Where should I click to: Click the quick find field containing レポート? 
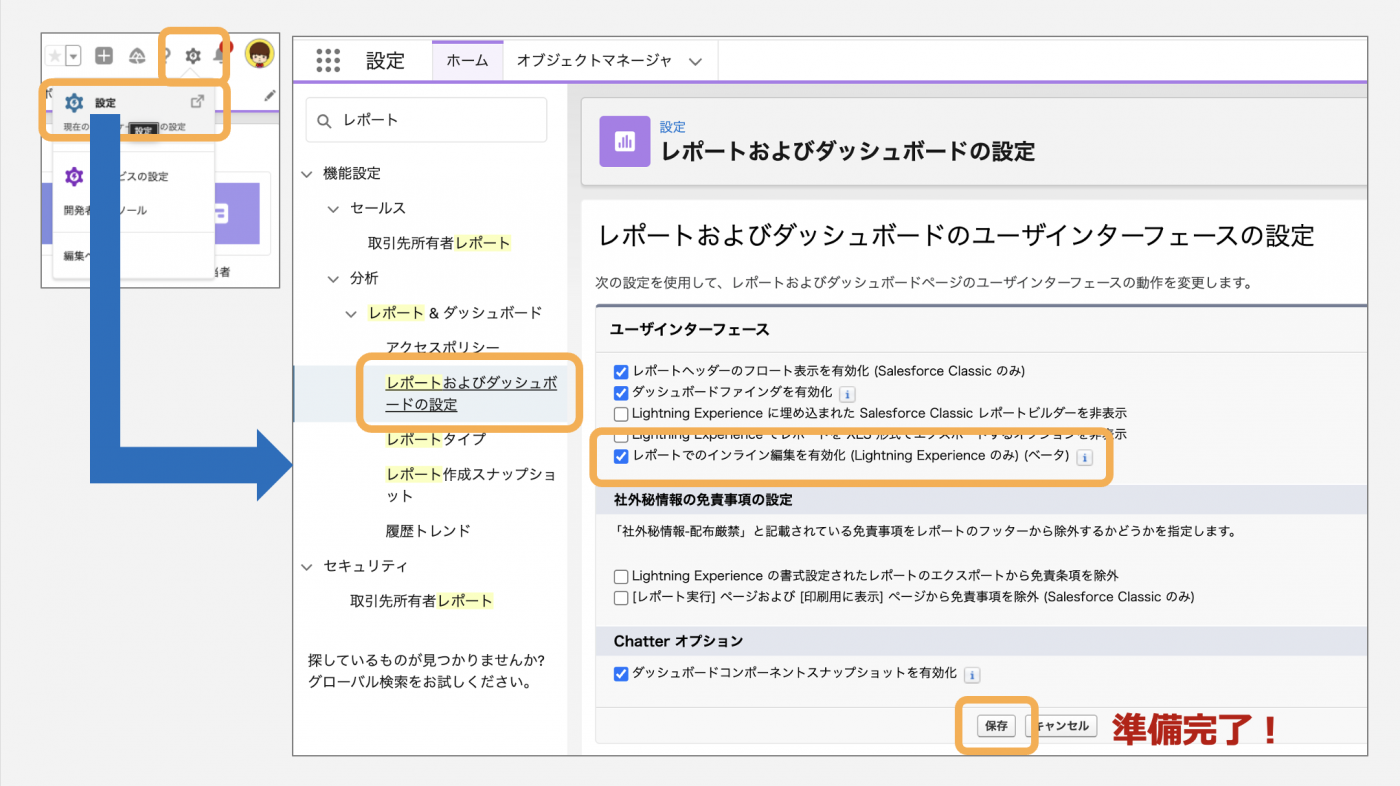pyautogui.click(x=427, y=120)
